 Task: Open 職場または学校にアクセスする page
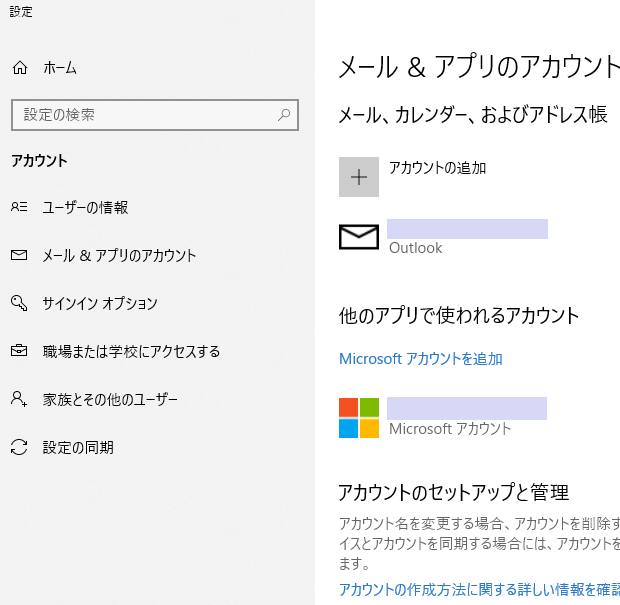131,351
